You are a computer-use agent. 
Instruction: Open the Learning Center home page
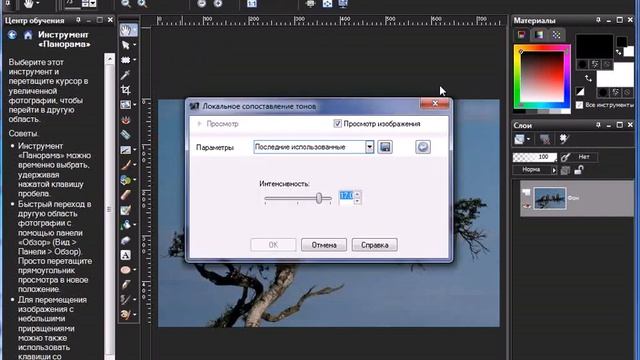tap(28, 35)
